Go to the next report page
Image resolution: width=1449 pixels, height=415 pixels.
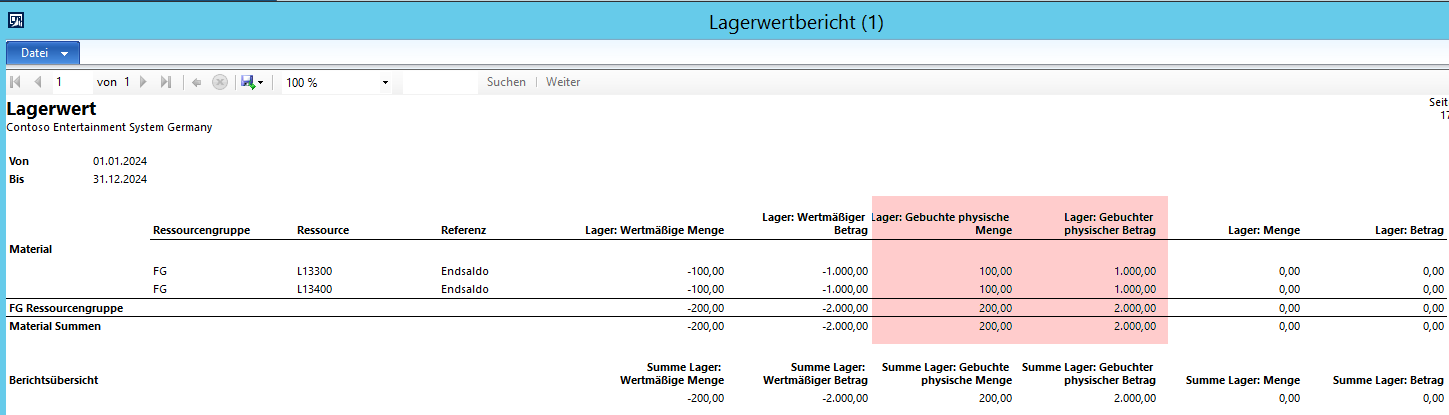coord(143,82)
